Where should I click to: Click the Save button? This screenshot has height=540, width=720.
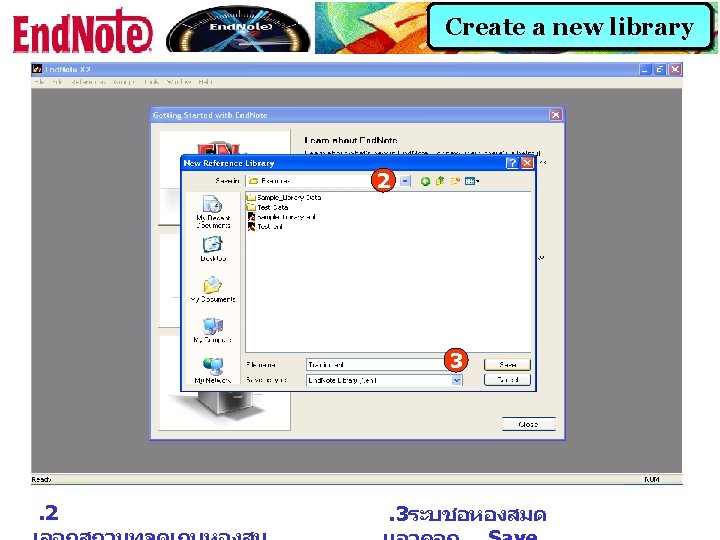pos(507,365)
